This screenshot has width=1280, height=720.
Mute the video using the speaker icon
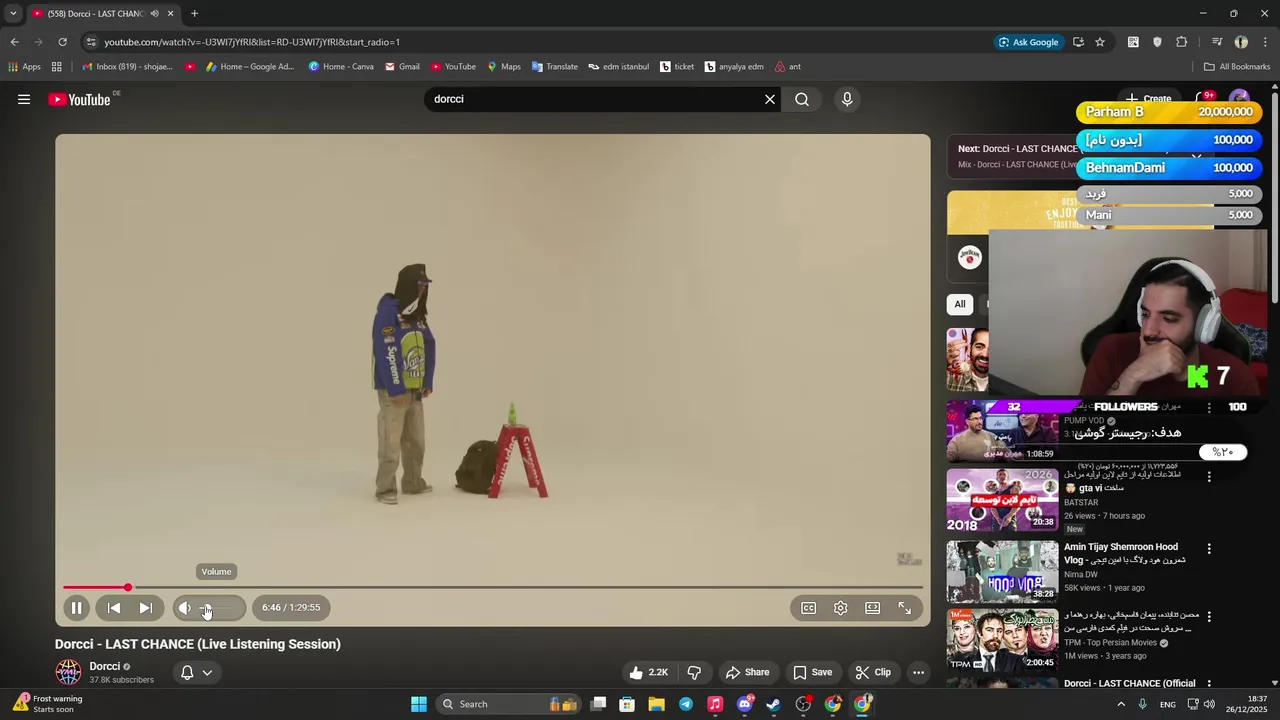pyautogui.click(x=184, y=608)
